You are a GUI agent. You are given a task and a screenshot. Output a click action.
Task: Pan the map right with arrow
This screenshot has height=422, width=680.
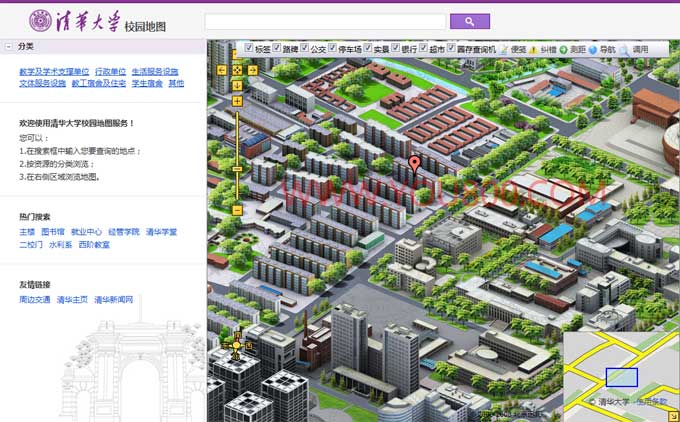pos(250,70)
